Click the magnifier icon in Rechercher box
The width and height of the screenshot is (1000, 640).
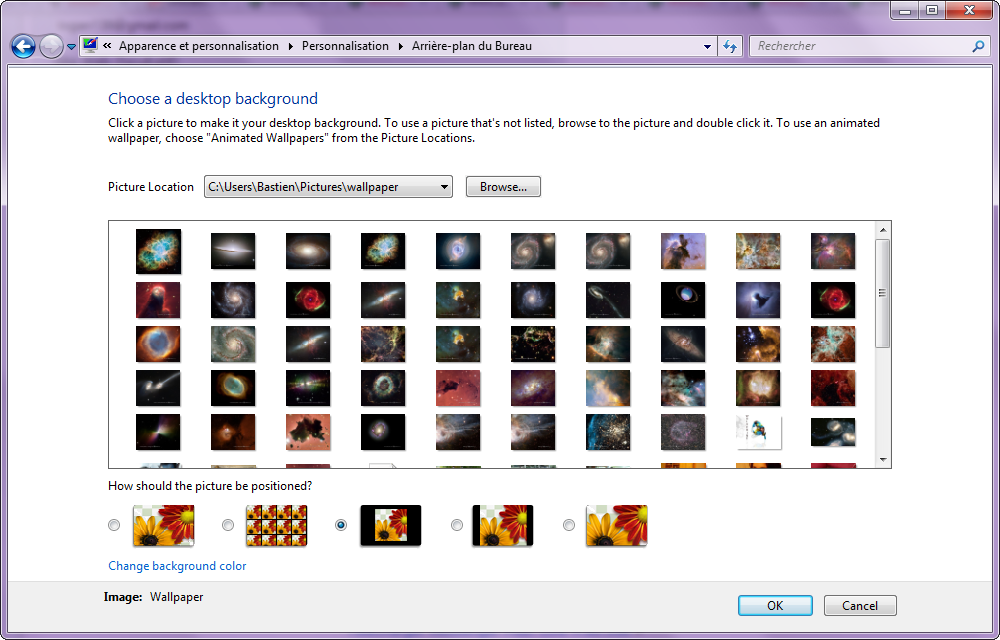[x=978, y=46]
